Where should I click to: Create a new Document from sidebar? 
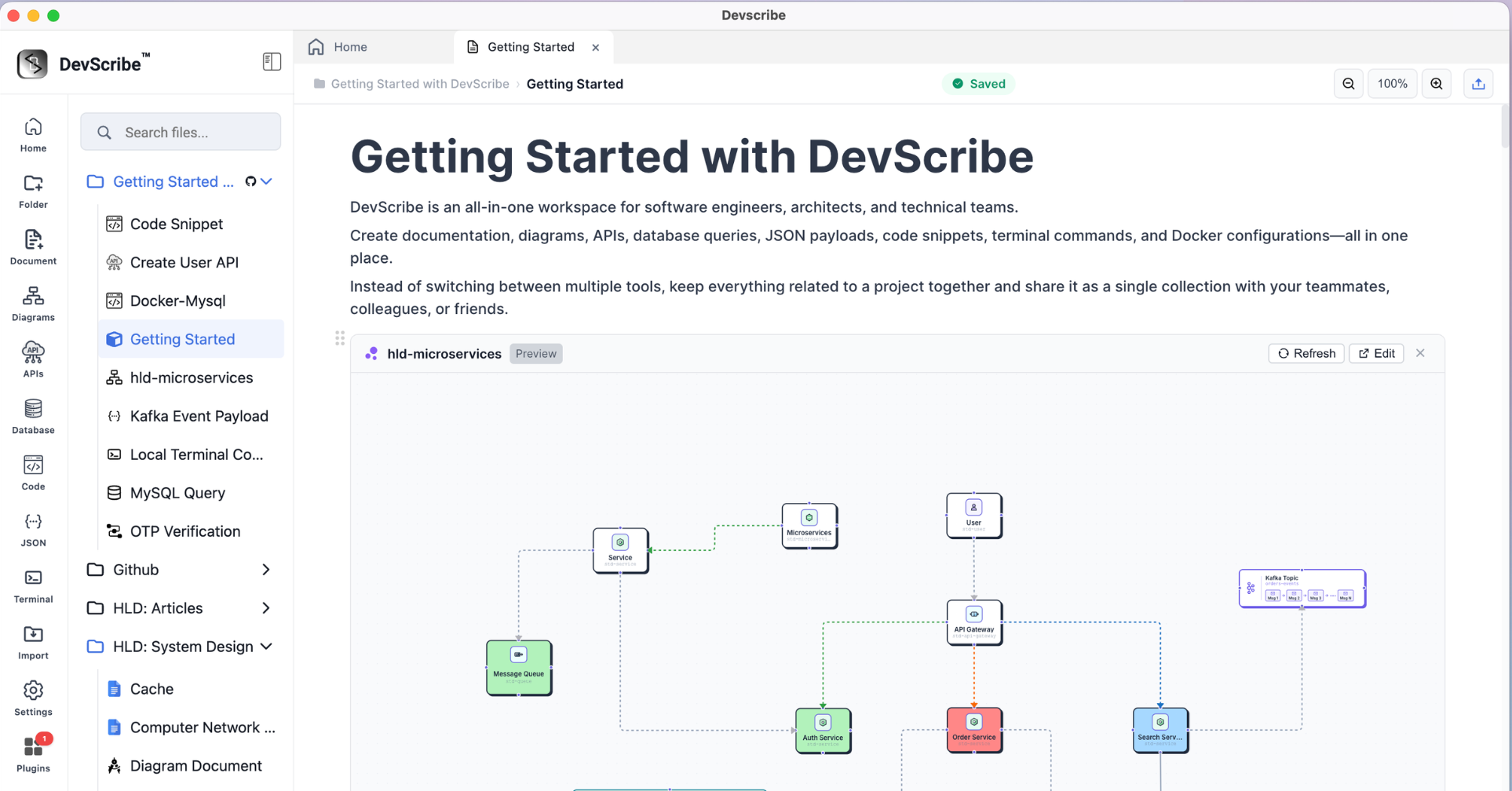tap(33, 248)
